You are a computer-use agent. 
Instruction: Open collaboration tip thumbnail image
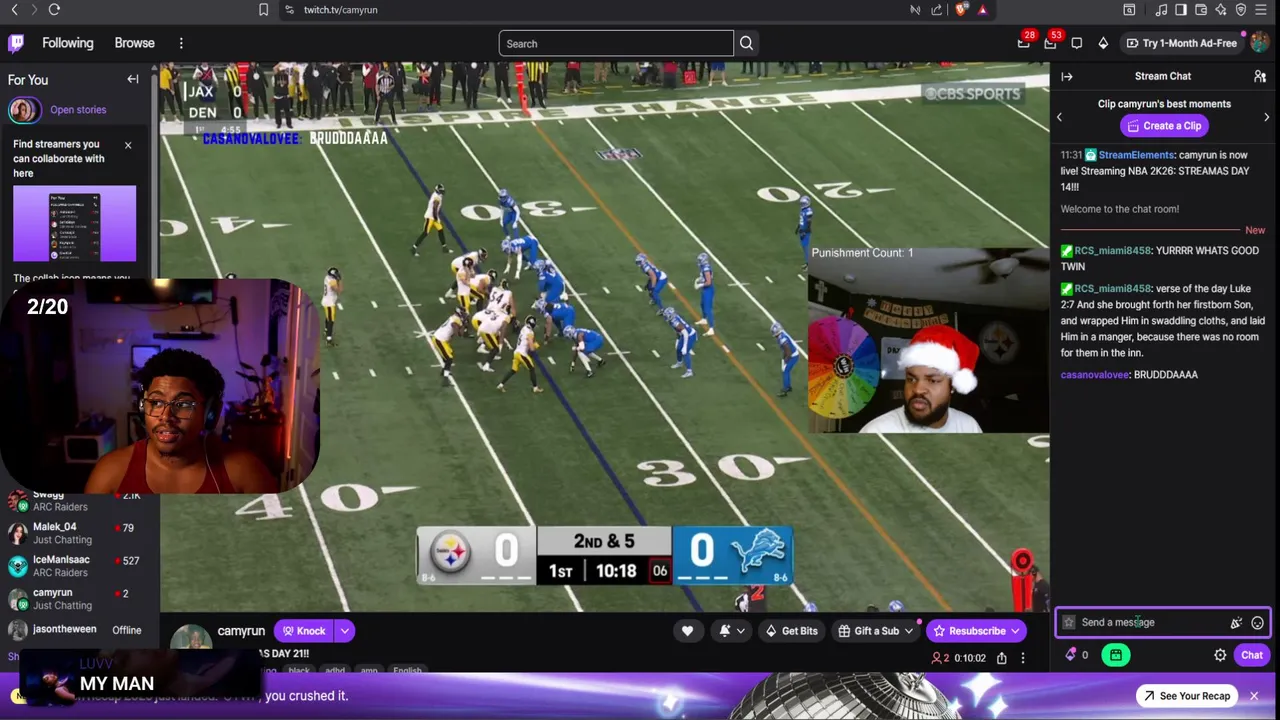click(74, 224)
